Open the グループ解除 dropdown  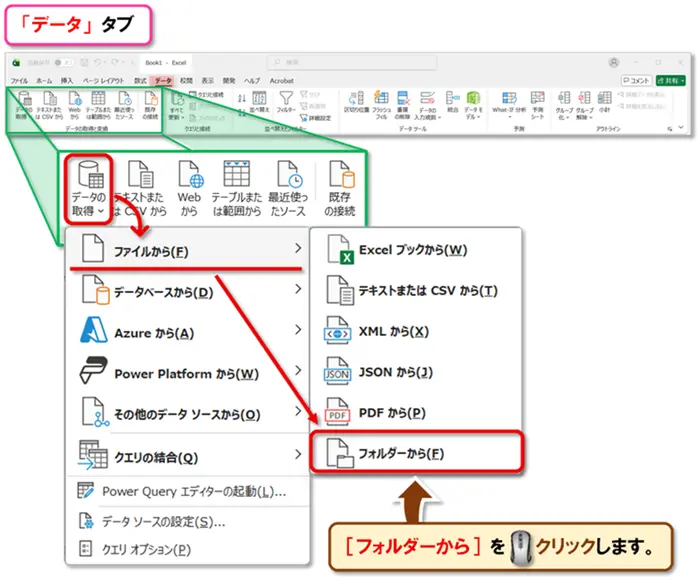click(584, 105)
